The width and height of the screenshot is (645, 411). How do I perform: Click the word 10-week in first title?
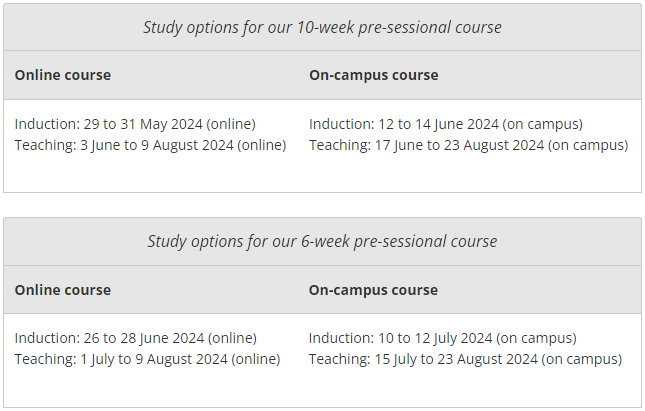[325, 28]
